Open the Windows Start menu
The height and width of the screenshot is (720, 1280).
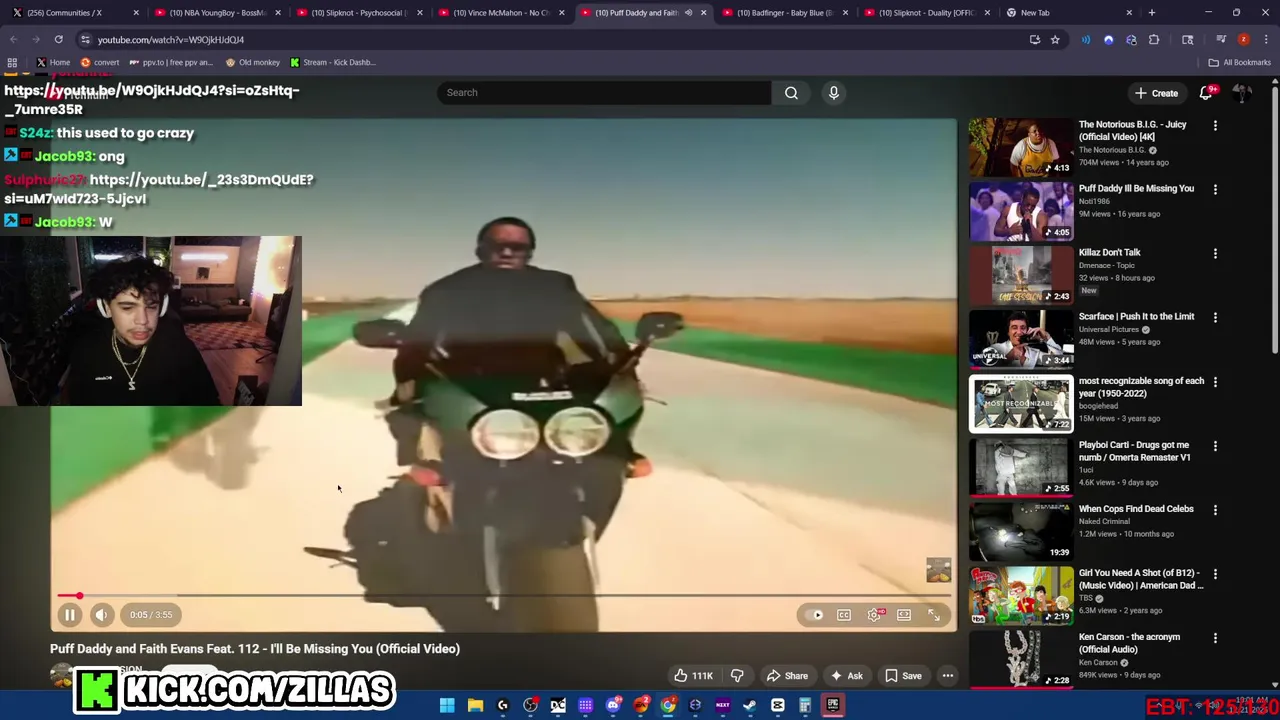coord(447,705)
